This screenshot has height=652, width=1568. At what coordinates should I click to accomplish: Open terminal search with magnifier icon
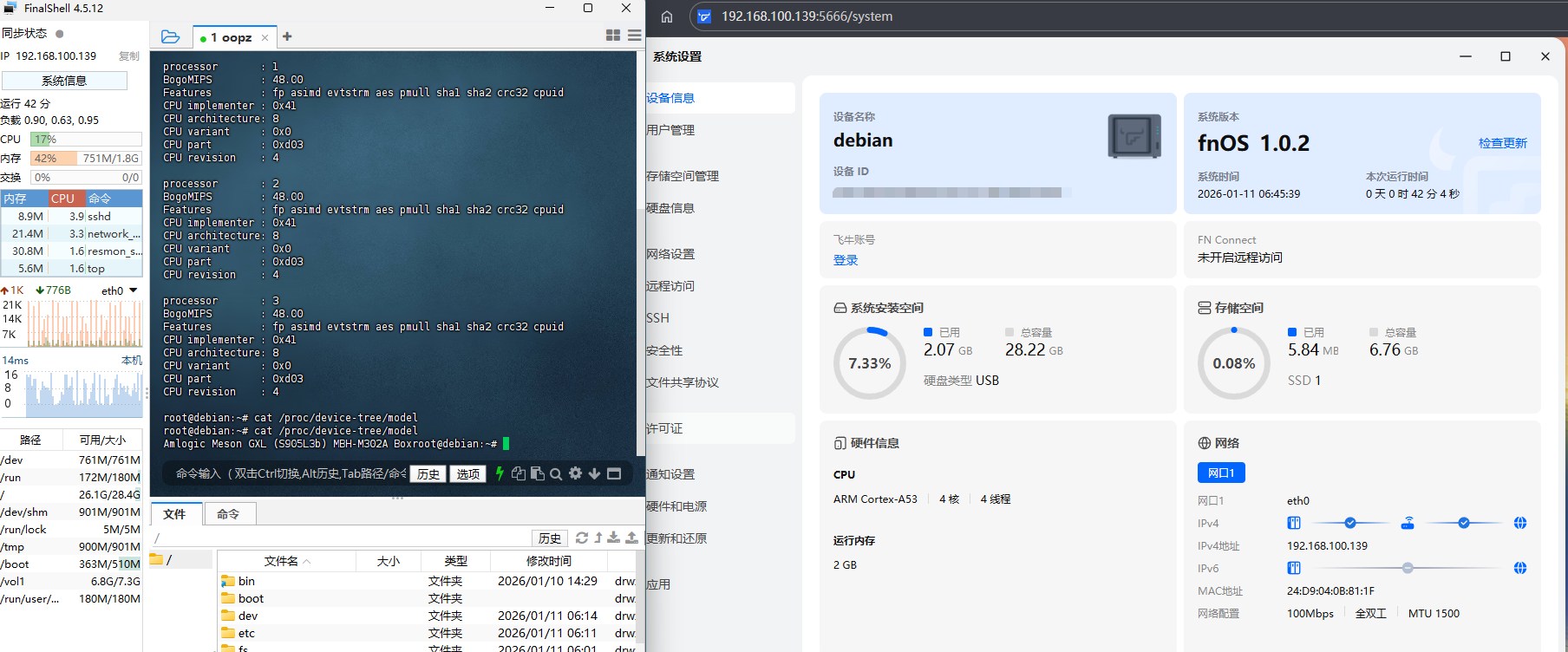pyautogui.click(x=556, y=473)
